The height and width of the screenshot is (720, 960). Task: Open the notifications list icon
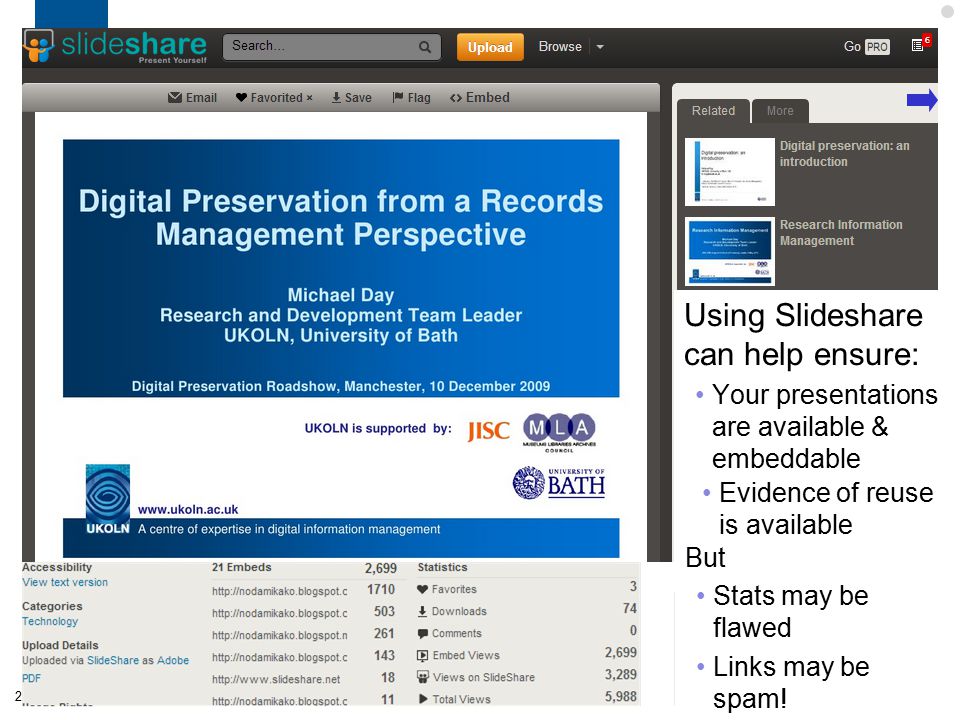[x=918, y=45]
